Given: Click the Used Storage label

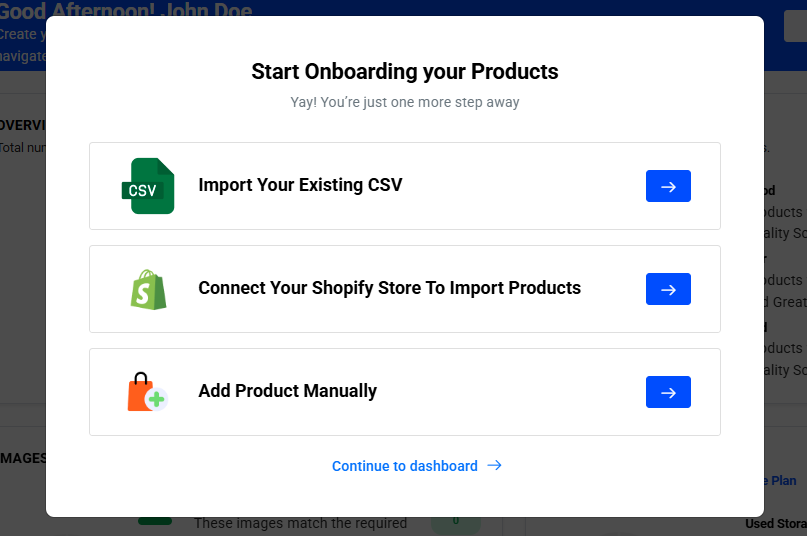Looking at the screenshot, I should click(x=775, y=524).
